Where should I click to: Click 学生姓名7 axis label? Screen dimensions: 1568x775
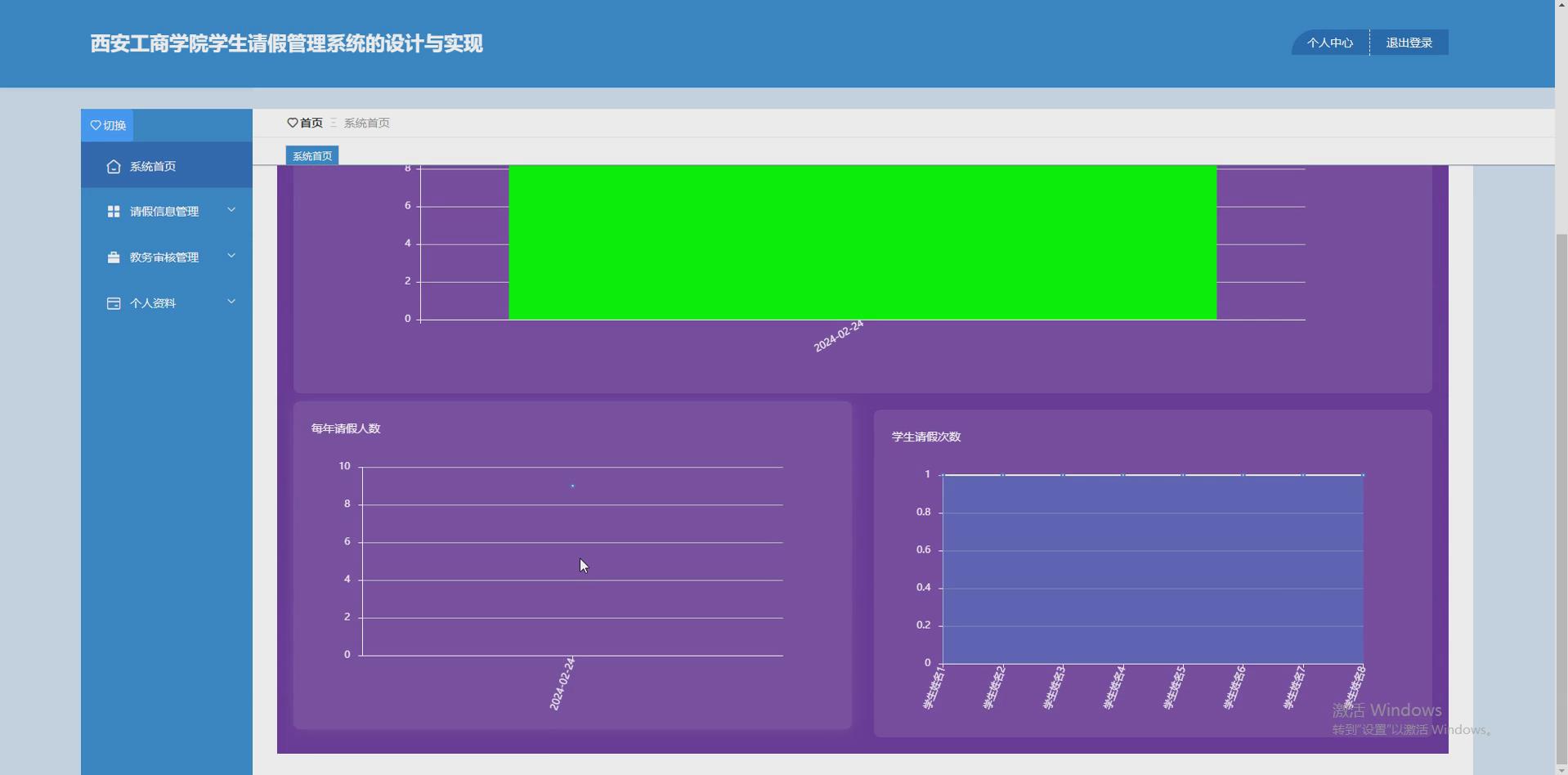coord(1293,688)
